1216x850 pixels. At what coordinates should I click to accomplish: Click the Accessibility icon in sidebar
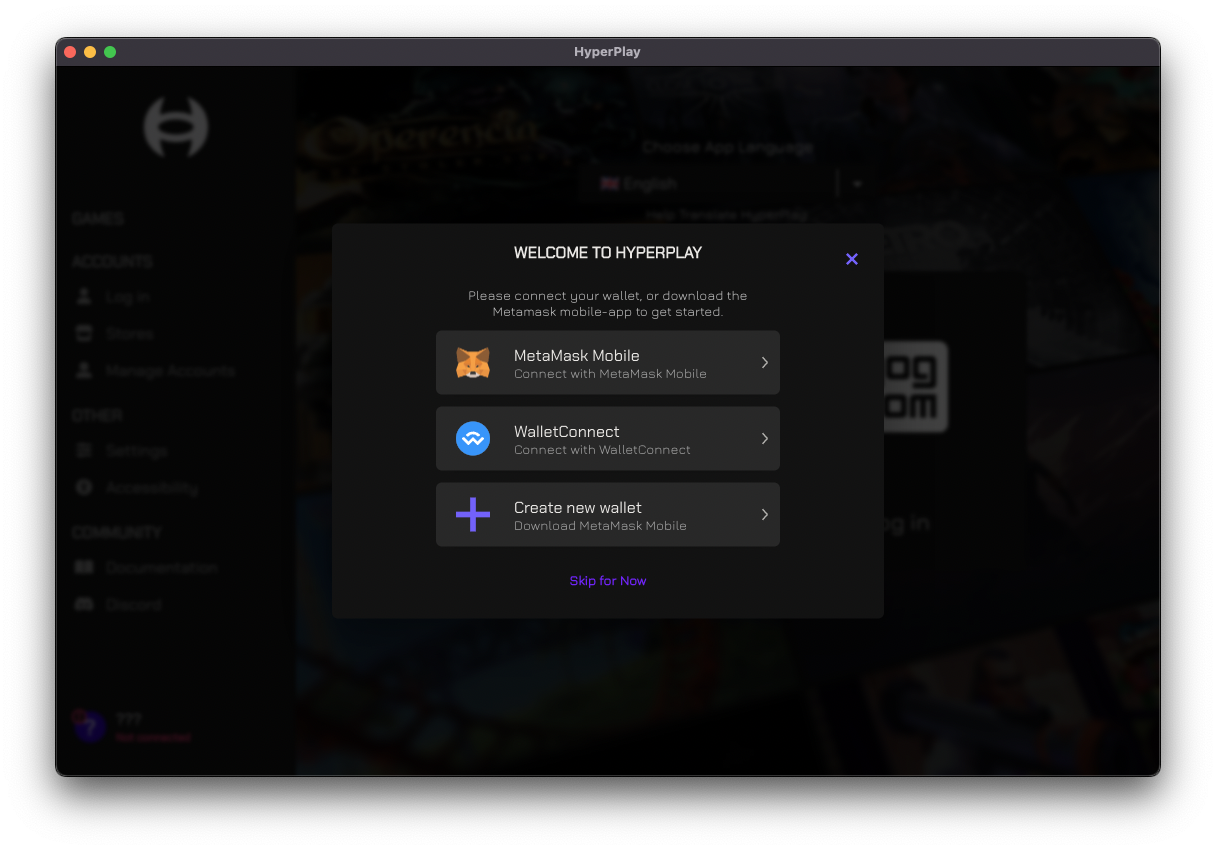tap(85, 488)
